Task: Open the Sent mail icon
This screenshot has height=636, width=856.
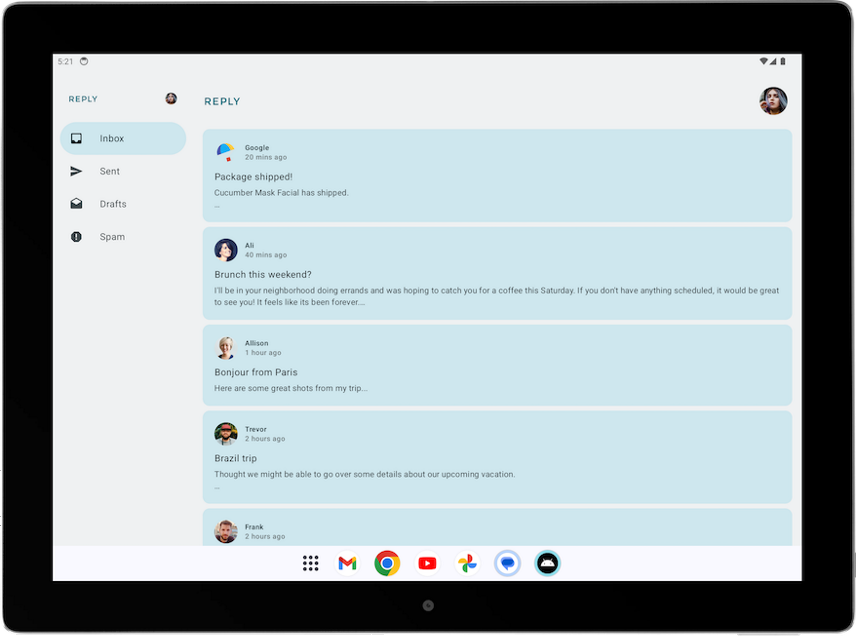Action: [76, 171]
